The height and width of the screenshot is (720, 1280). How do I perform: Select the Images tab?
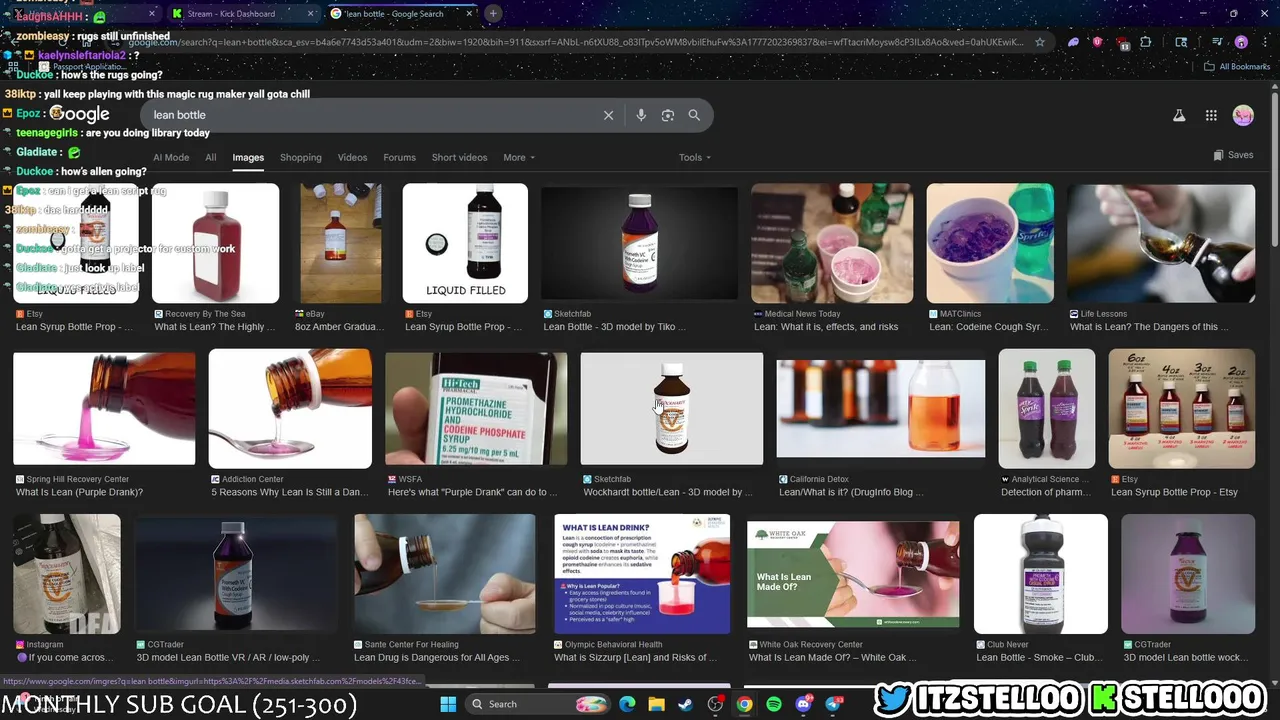(x=248, y=158)
